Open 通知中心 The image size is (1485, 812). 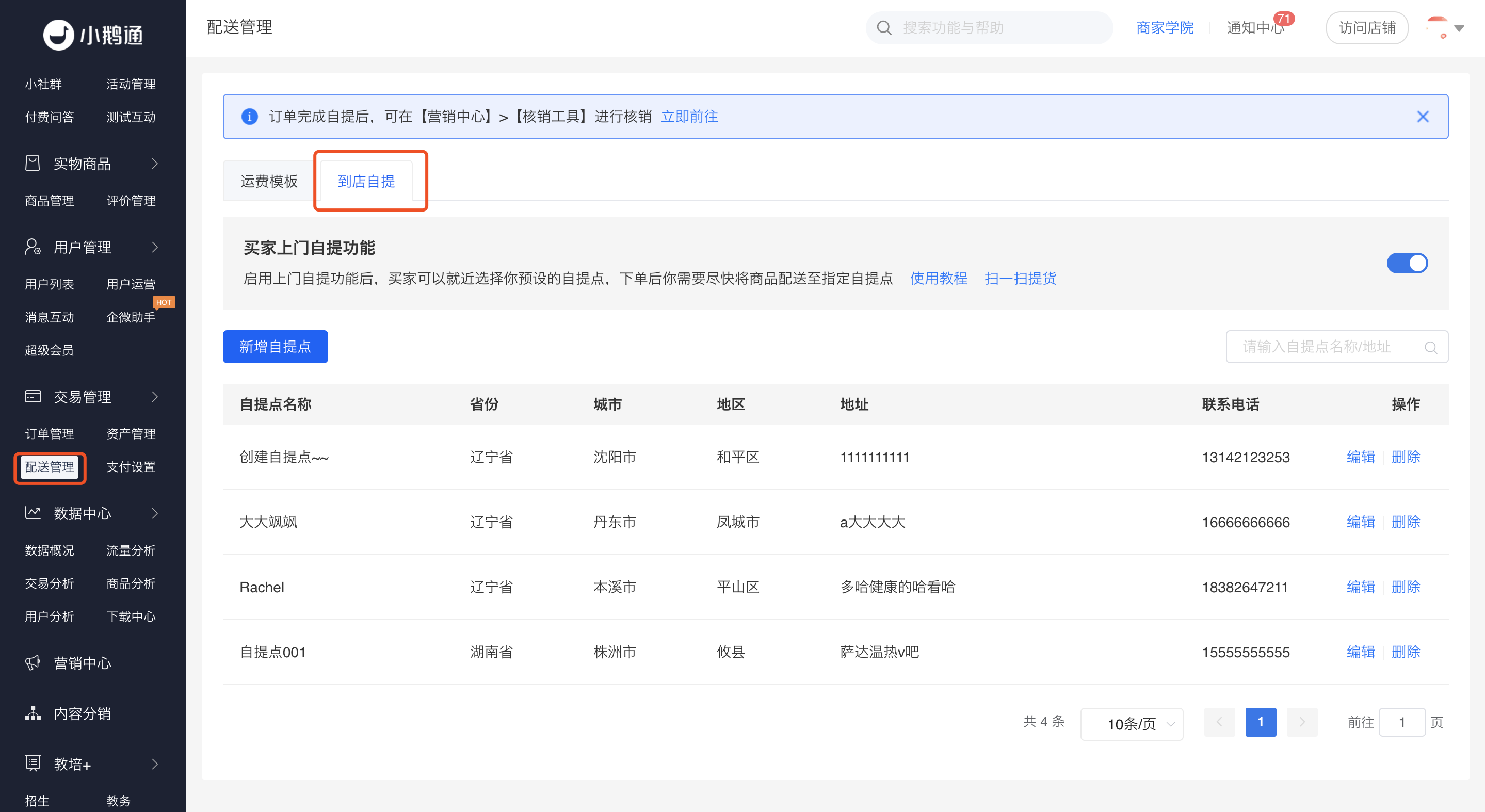point(1255,28)
